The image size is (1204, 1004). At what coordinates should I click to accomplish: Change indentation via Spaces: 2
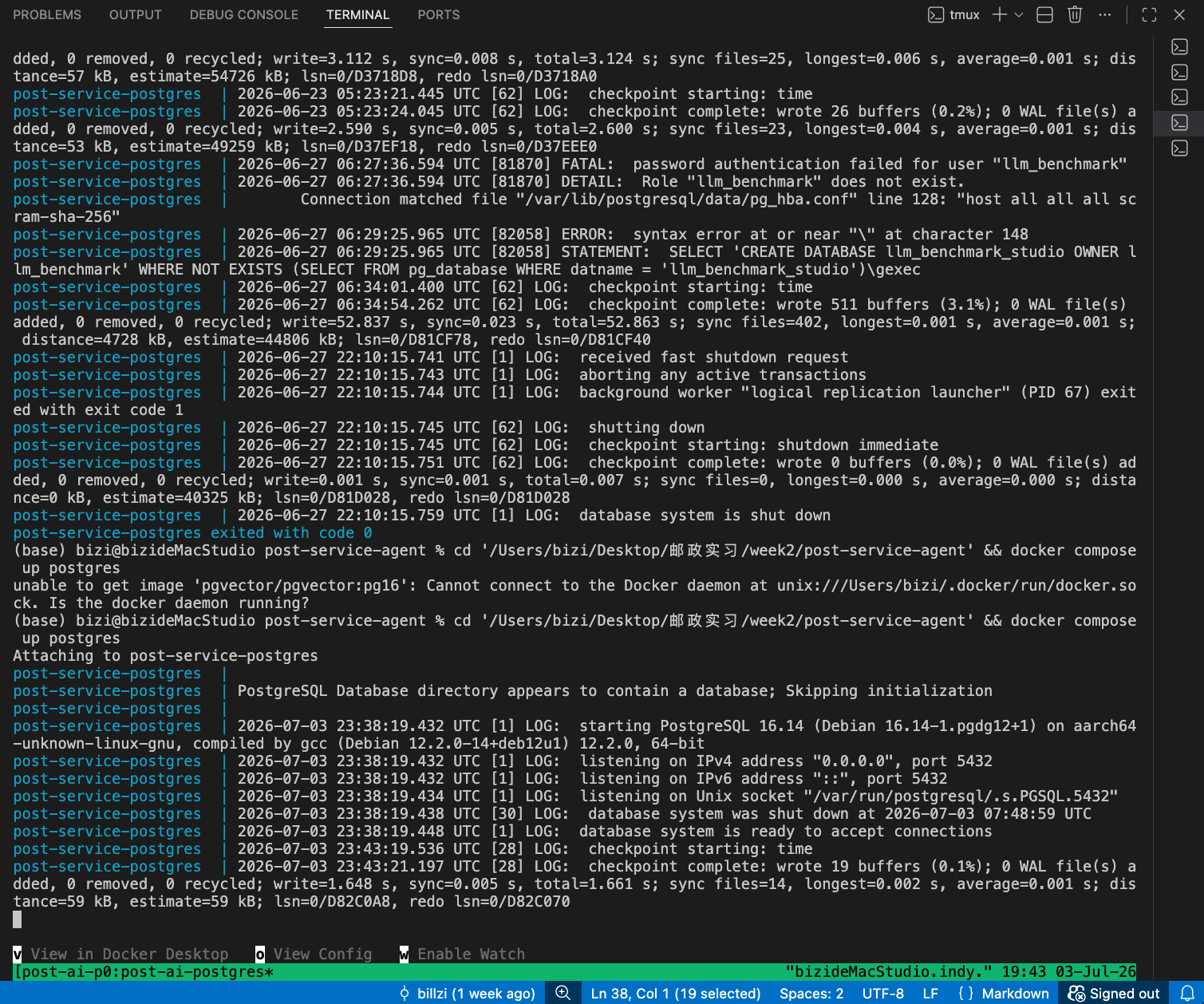point(811,993)
